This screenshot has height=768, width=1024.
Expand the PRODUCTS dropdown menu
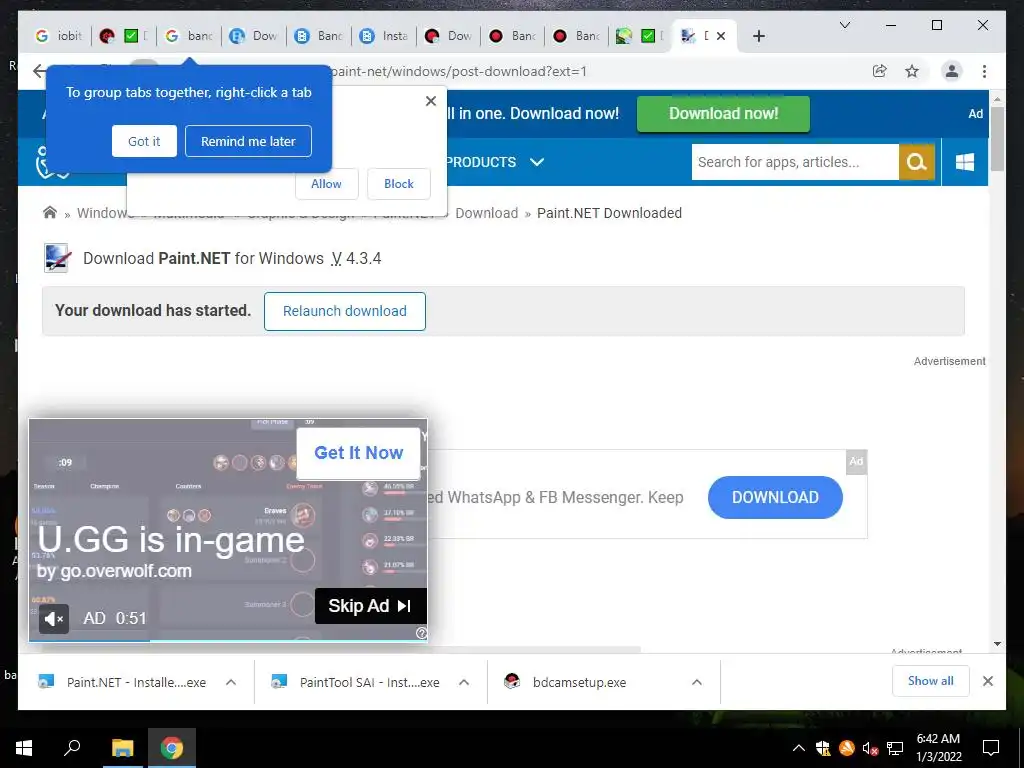click(x=494, y=162)
